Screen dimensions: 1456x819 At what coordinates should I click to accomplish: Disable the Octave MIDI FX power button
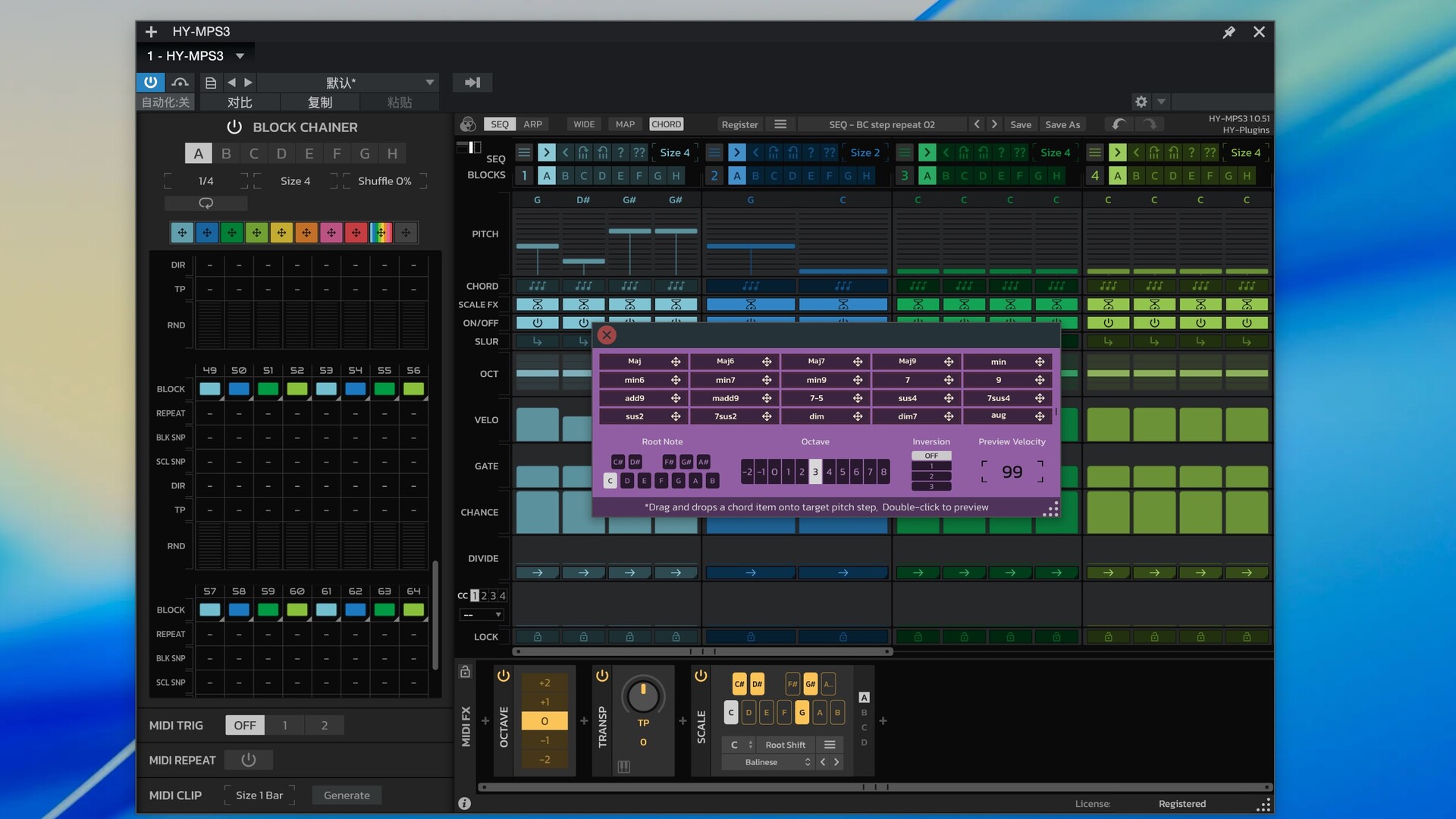pyautogui.click(x=503, y=676)
